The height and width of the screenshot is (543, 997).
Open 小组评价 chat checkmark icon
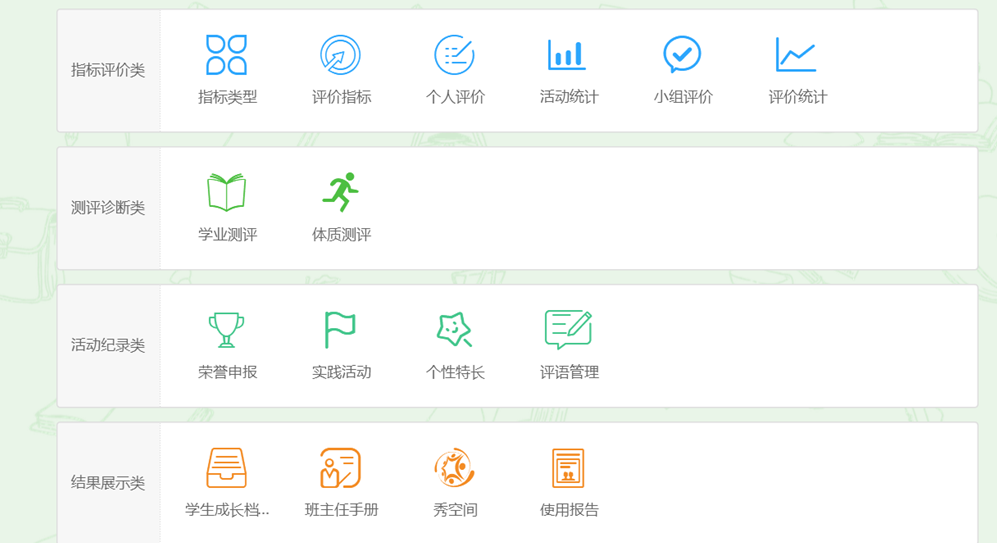click(682, 55)
